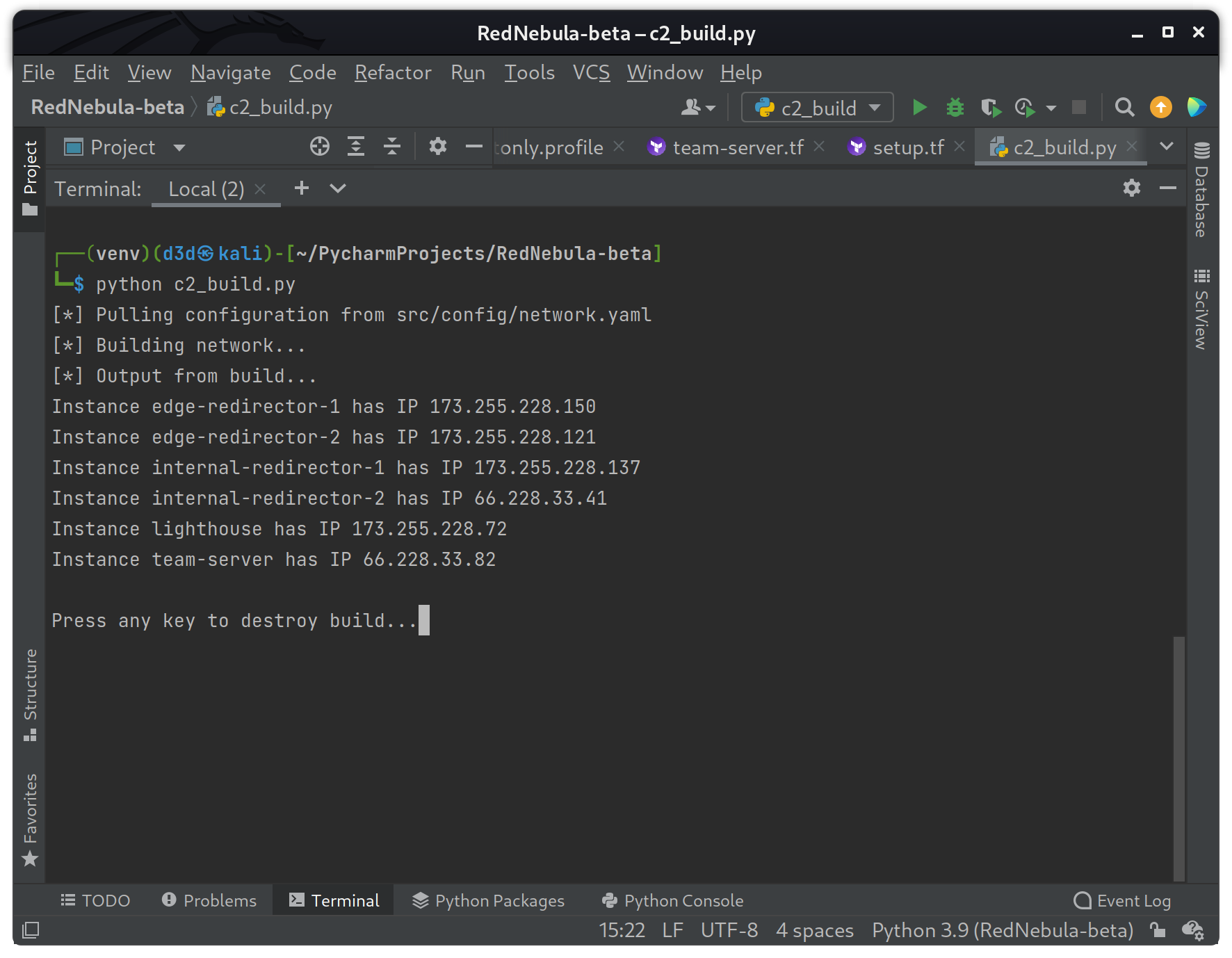Open Project panel settings gear
The height and width of the screenshot is (958, 1232).
click(x=437, y=147)
